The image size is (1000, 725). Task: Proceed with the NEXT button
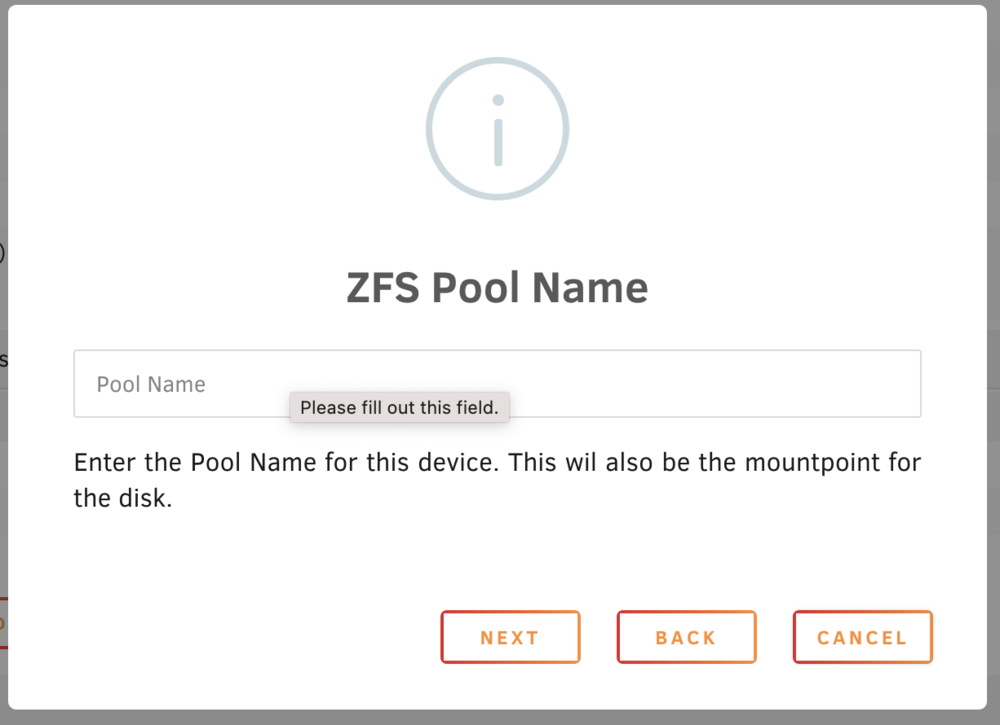point(510,637)
